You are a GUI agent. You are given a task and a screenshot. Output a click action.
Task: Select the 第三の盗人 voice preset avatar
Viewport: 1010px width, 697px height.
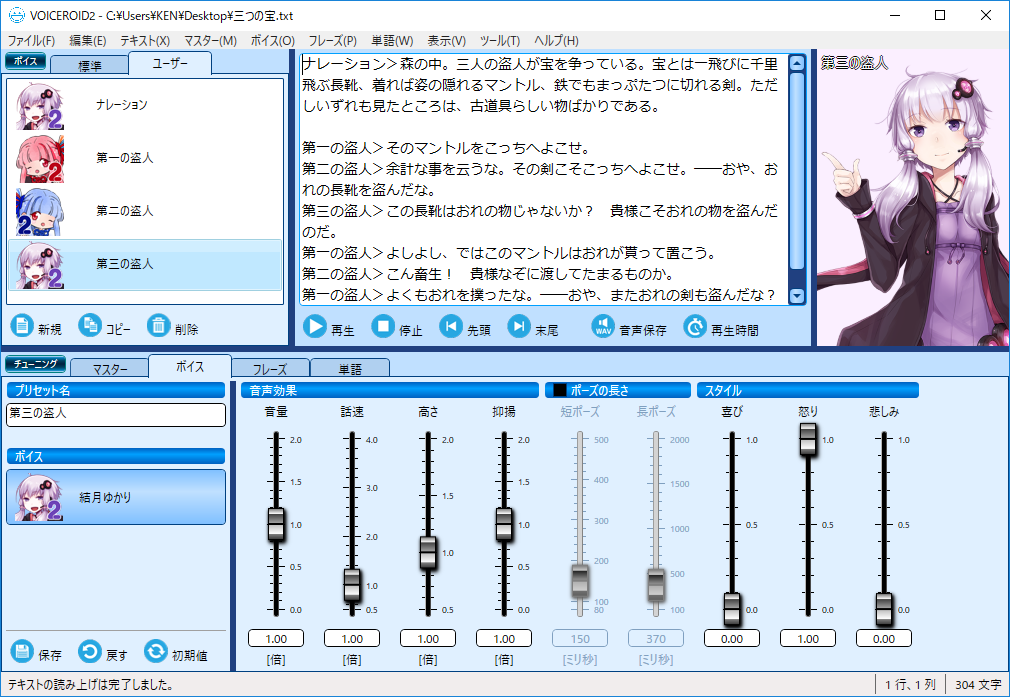[x=40, y=265]
